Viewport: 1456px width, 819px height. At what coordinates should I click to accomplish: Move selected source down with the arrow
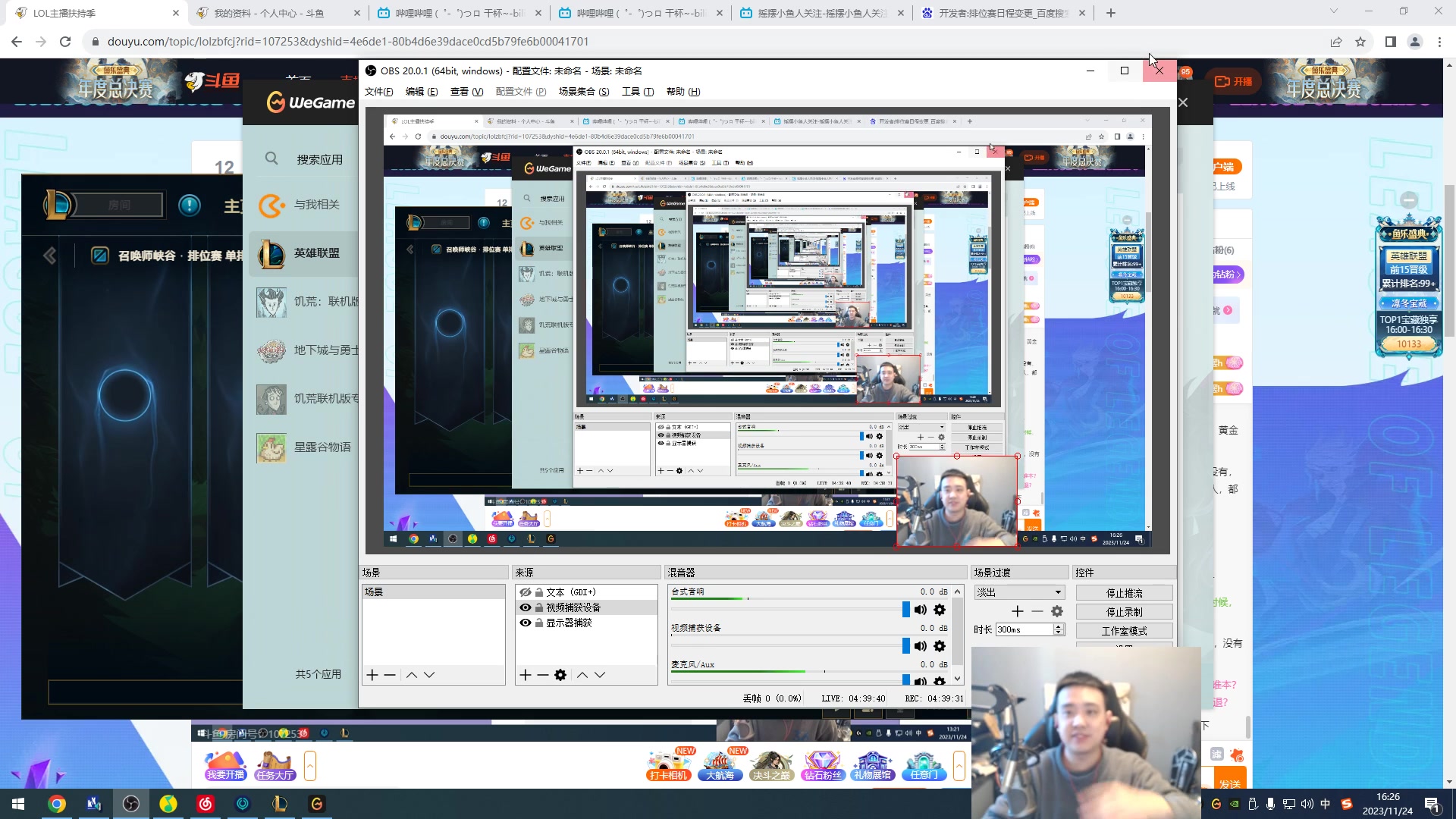[600, 675]
